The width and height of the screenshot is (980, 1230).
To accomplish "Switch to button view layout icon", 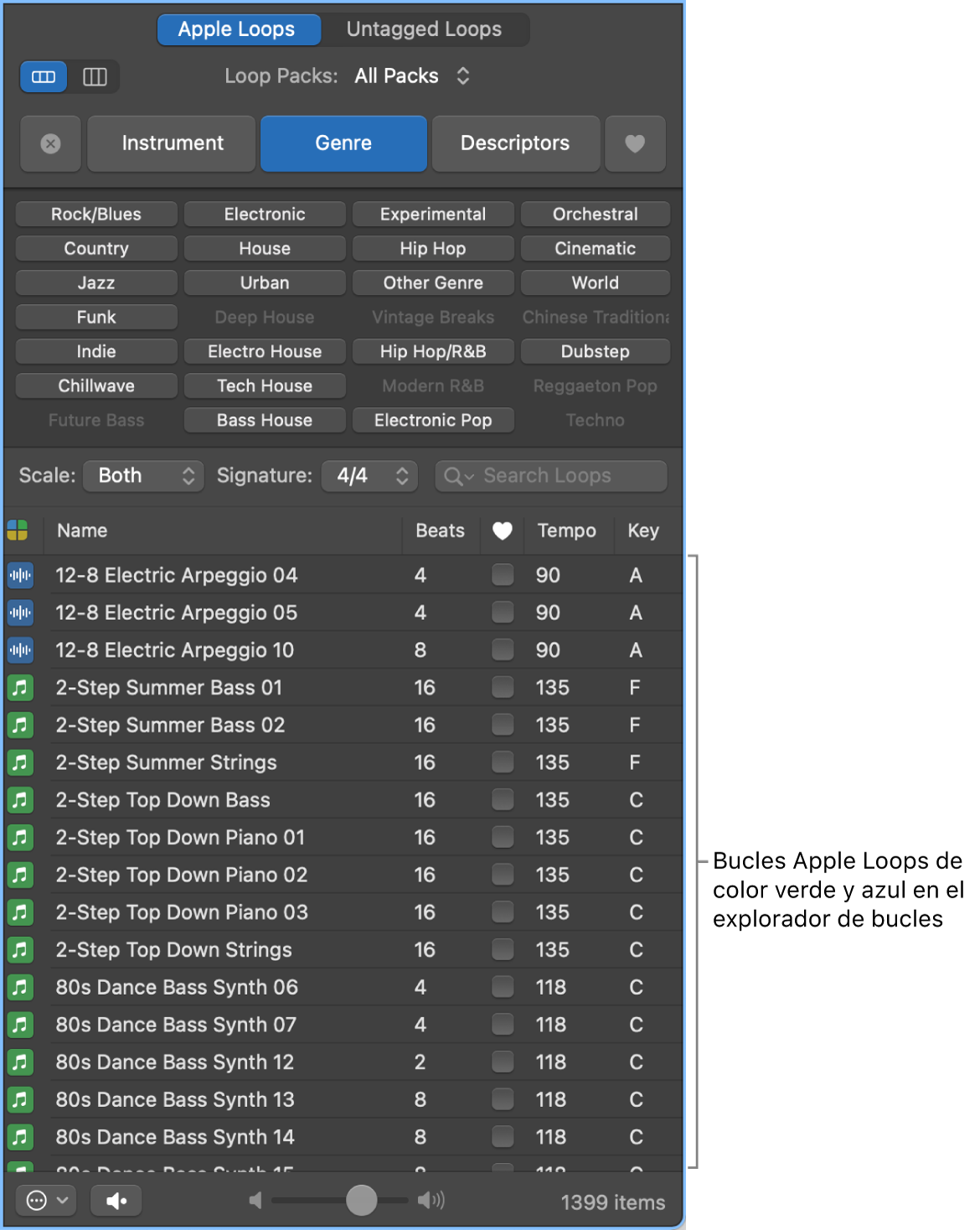I will 44,77.
